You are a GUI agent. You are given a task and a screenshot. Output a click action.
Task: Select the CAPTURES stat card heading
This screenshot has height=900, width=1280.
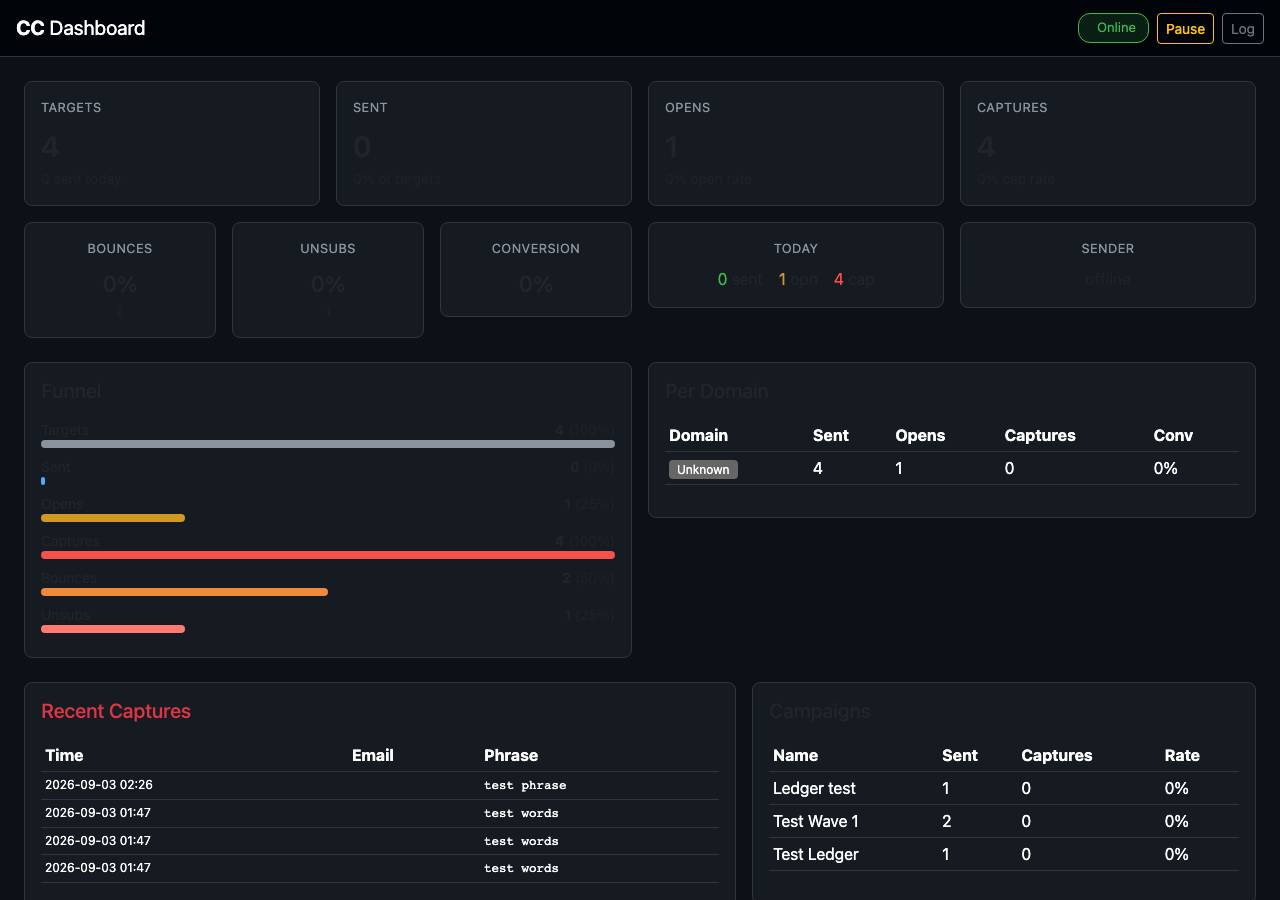pos(1012,107)
